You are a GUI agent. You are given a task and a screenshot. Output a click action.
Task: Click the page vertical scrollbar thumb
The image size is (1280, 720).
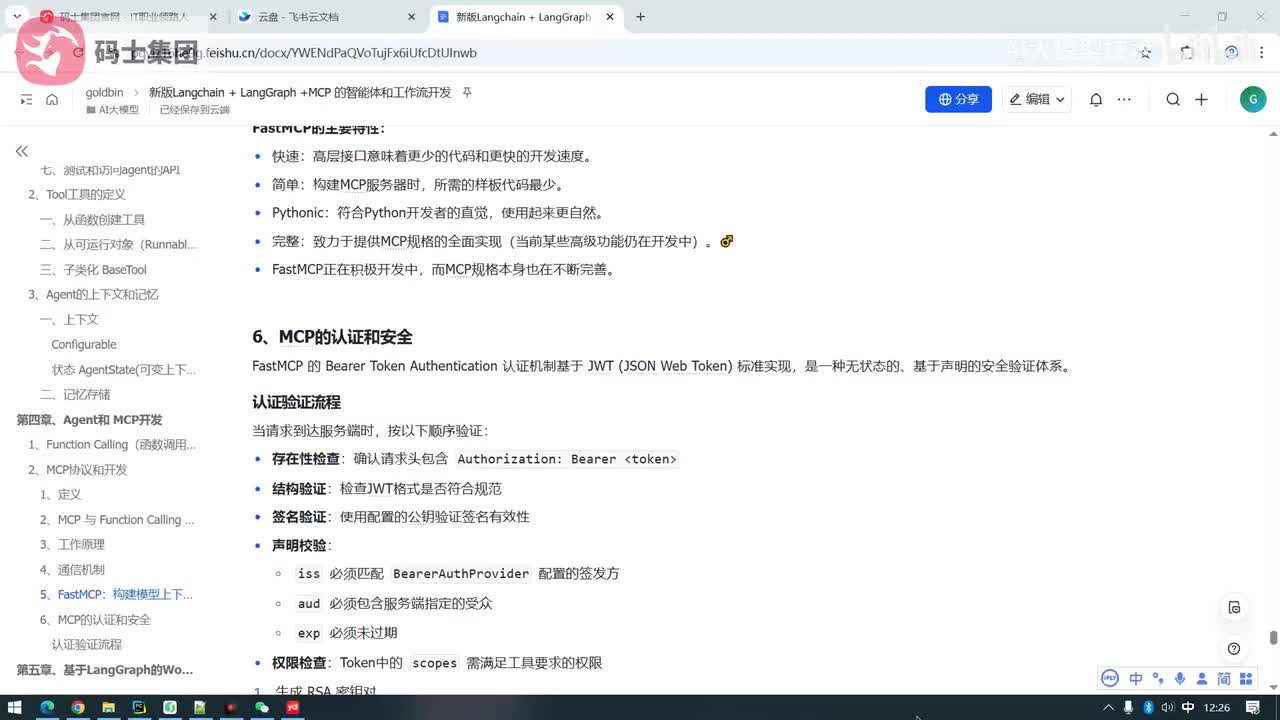[x=1273, y=638]
